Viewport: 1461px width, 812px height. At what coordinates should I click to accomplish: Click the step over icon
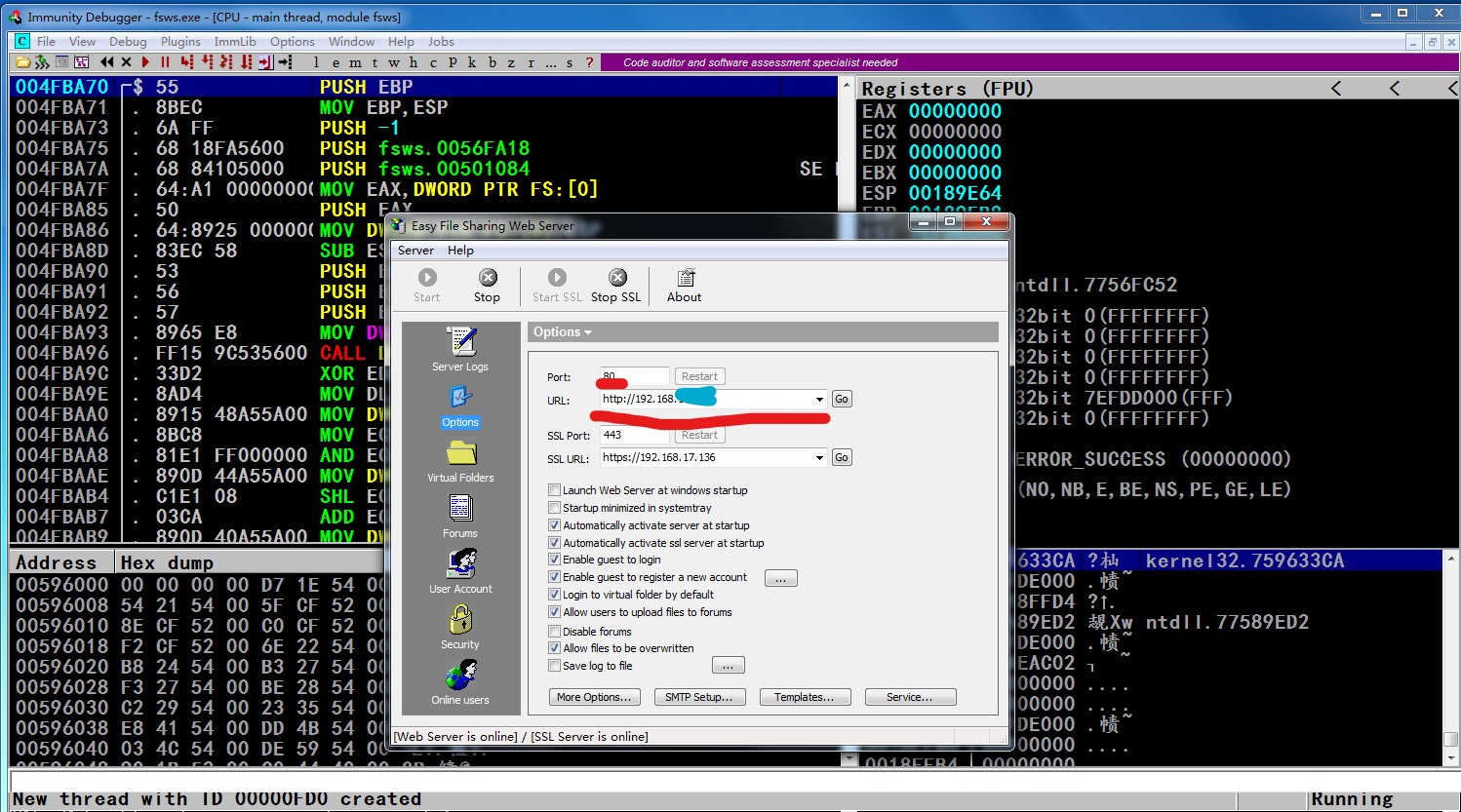coord(207,61)
